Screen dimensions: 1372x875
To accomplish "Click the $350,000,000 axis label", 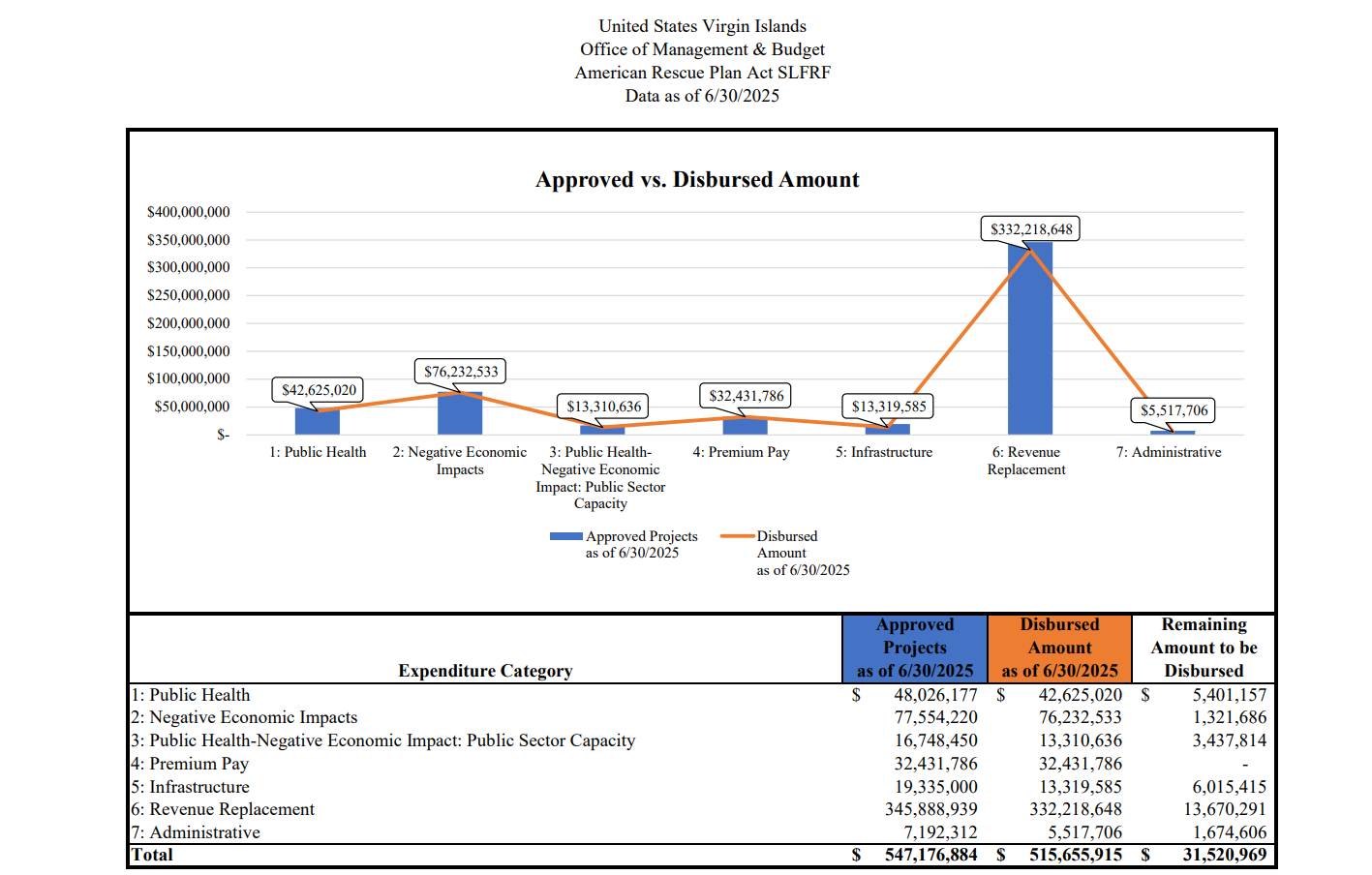I will click(189, 240).
